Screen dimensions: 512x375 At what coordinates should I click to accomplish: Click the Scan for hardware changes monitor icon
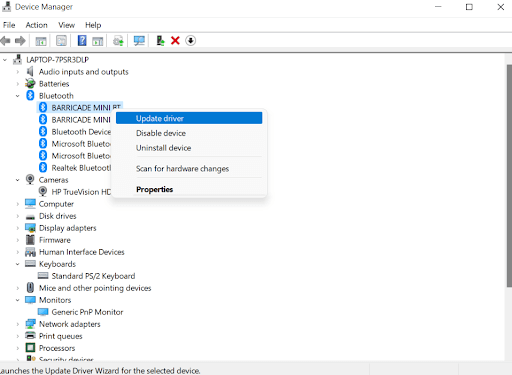[x=139, y=41]
